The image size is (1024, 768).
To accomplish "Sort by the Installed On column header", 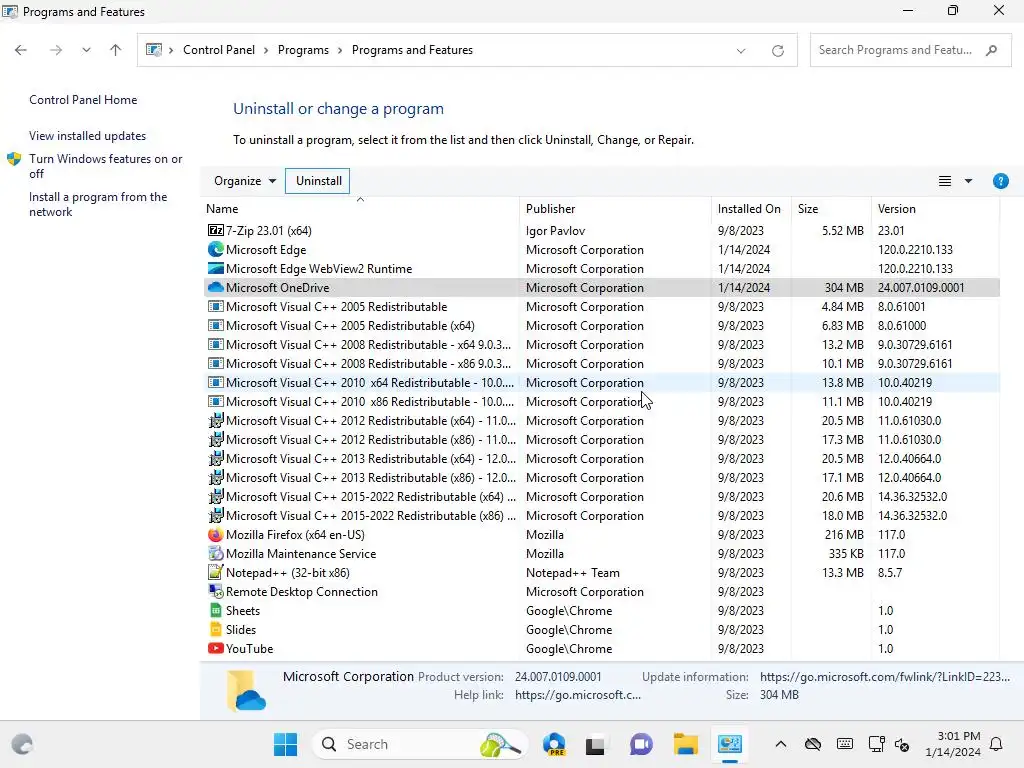I will coord(751,209).
